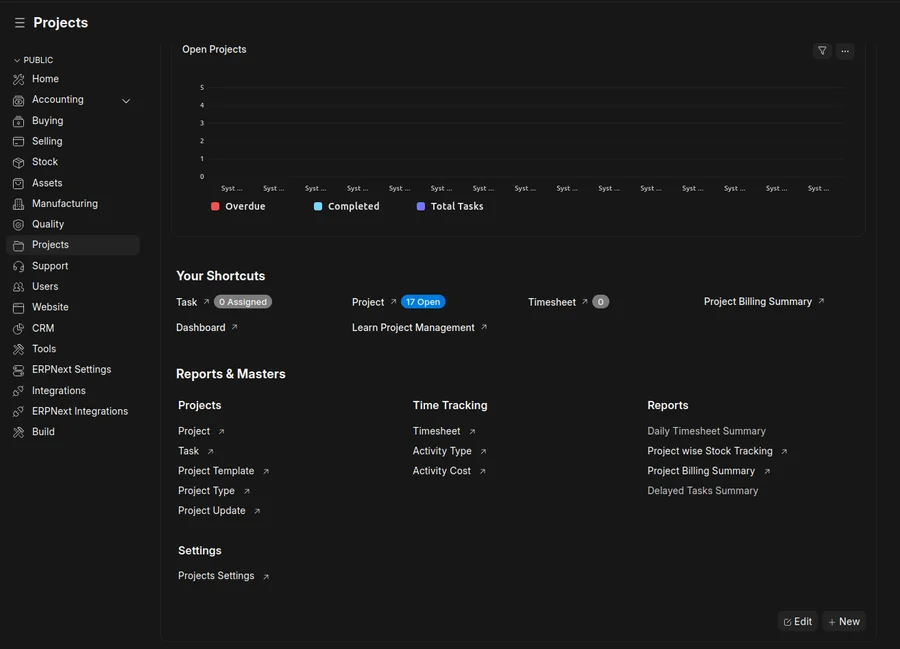Image resolution: width=900 pixels, height=649 pixels.
Task: Click the CRM pie chart icon
Action: 18,329
